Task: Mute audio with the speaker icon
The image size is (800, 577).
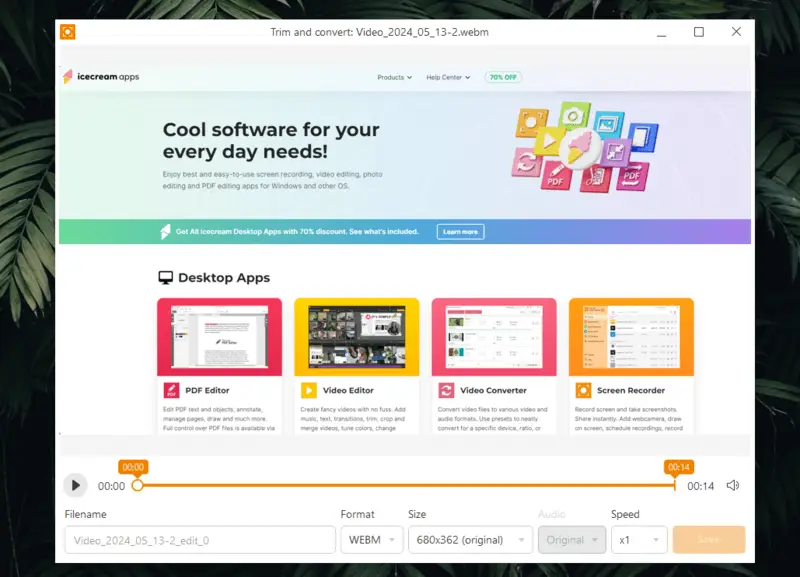Action: (x=733, y=485)
